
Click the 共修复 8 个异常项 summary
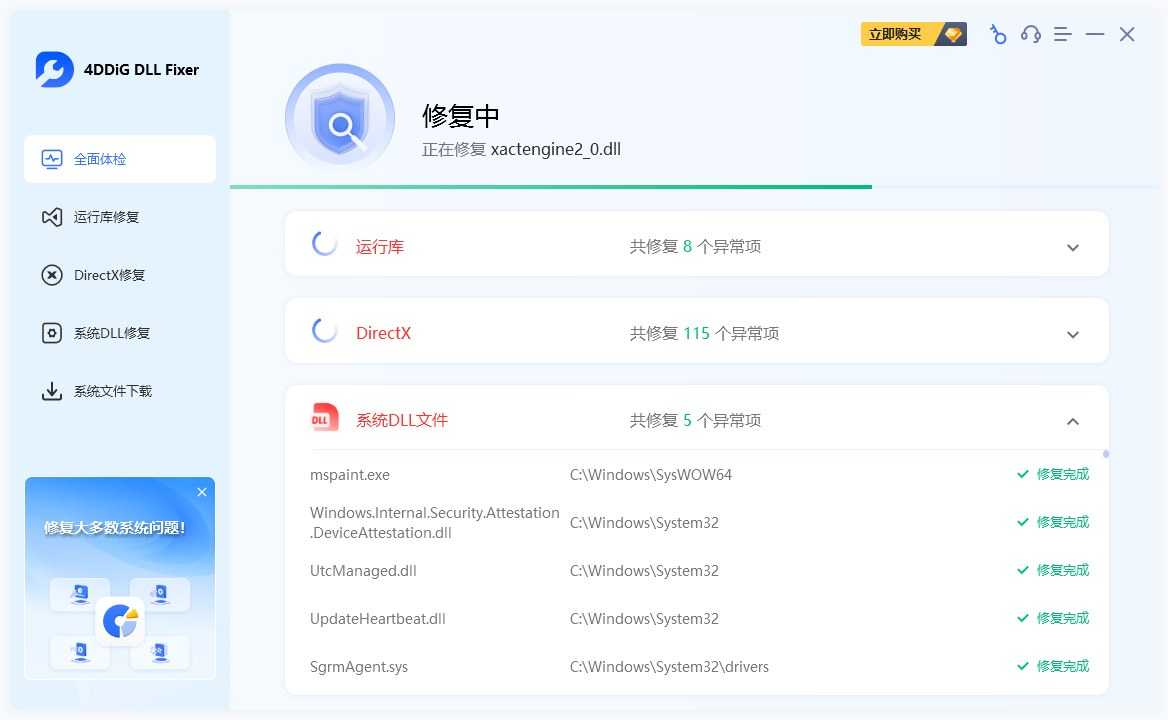695,246
